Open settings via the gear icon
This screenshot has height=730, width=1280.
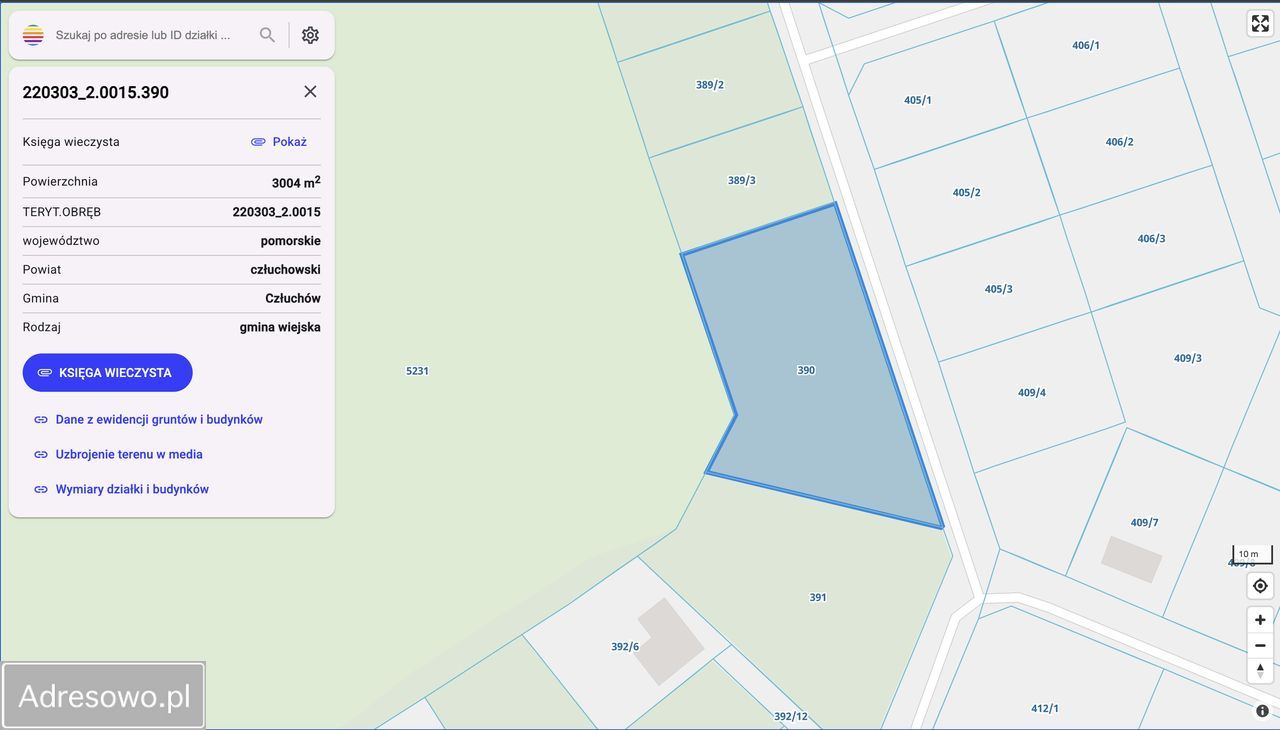310,35
